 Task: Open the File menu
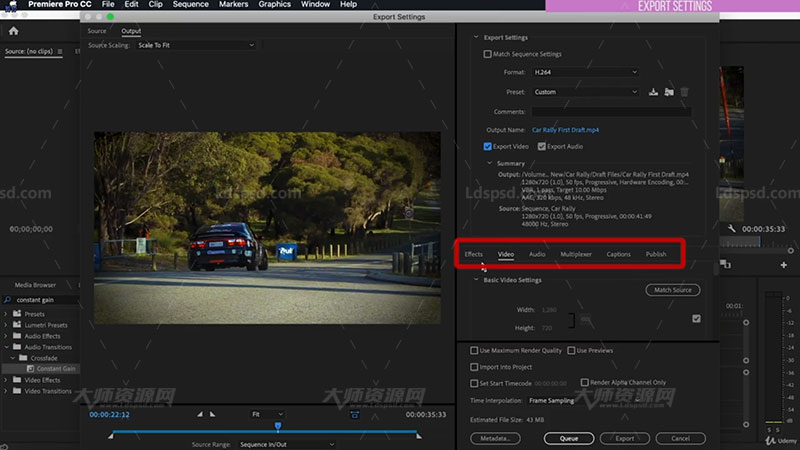click(108, 4)
